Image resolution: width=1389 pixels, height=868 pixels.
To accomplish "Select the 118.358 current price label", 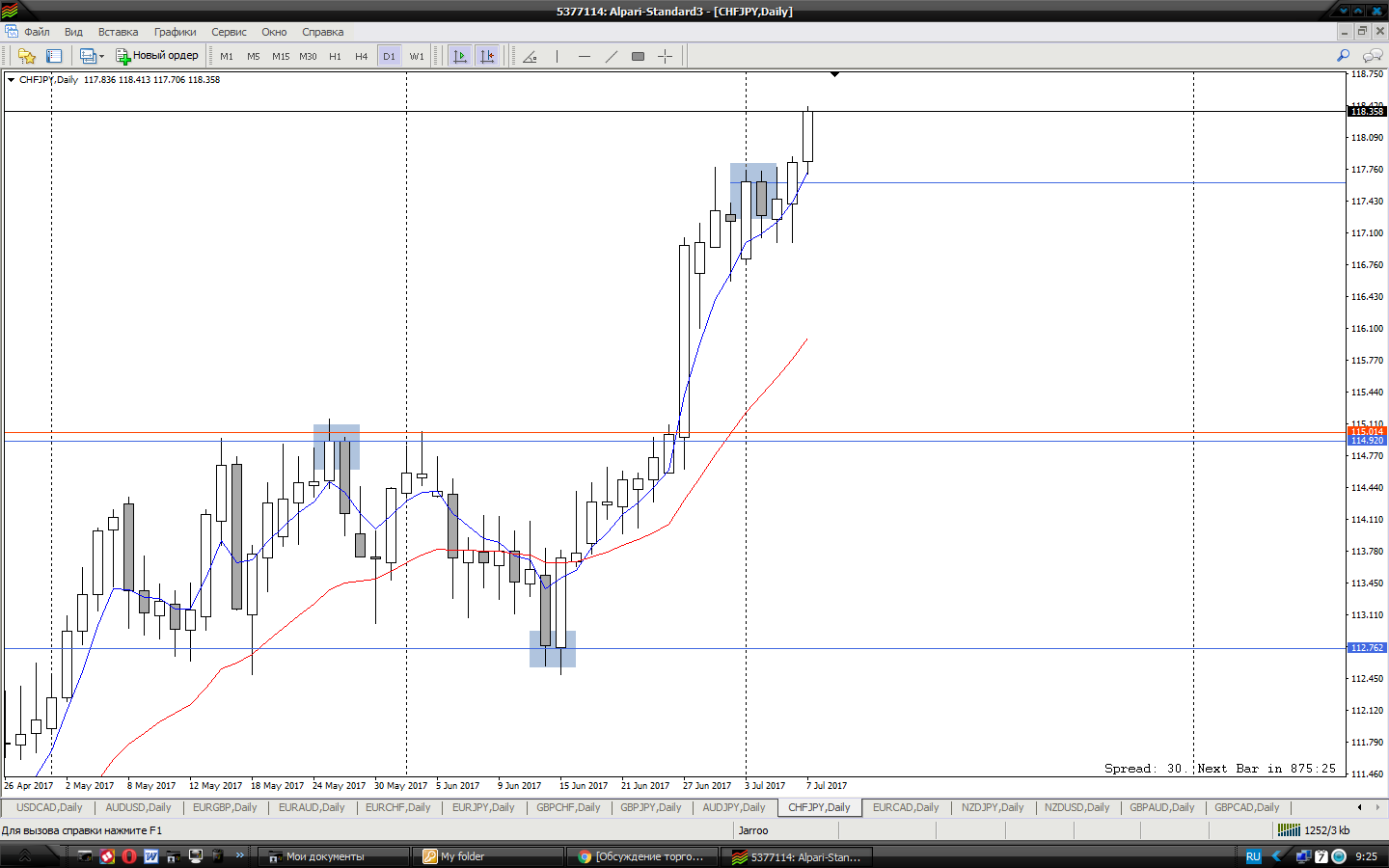I will coord(1367,112).
